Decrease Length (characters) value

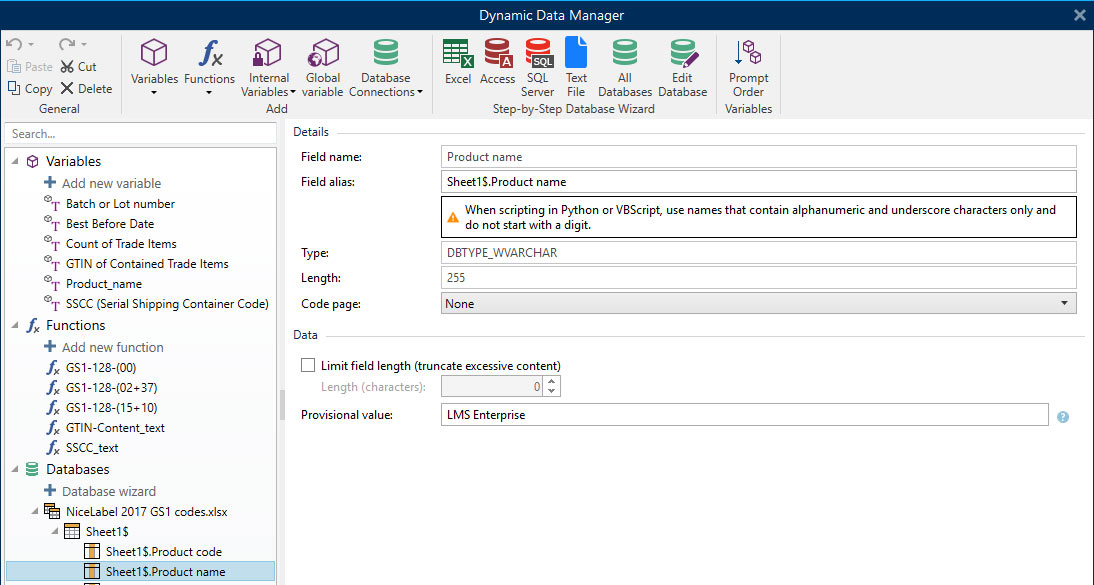551,391
